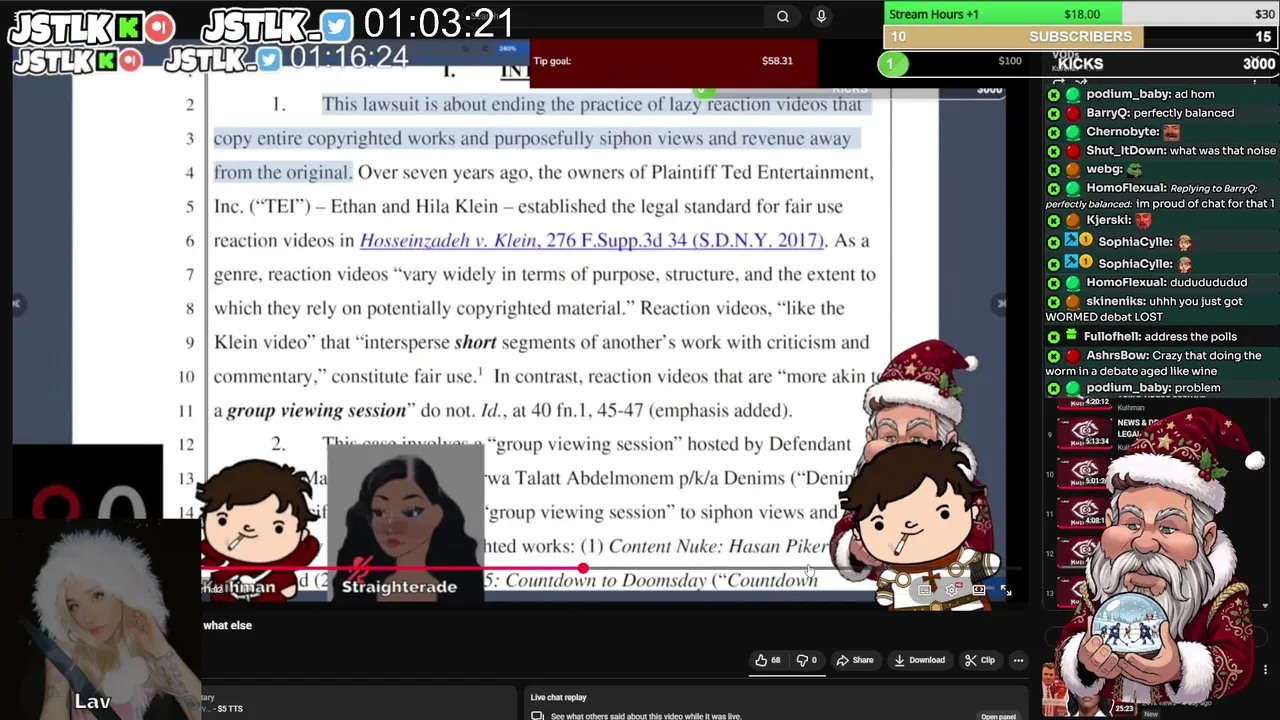Seek using the red progress bar handle
Viewport: 1280px width, 720px height.
(582, 569)
